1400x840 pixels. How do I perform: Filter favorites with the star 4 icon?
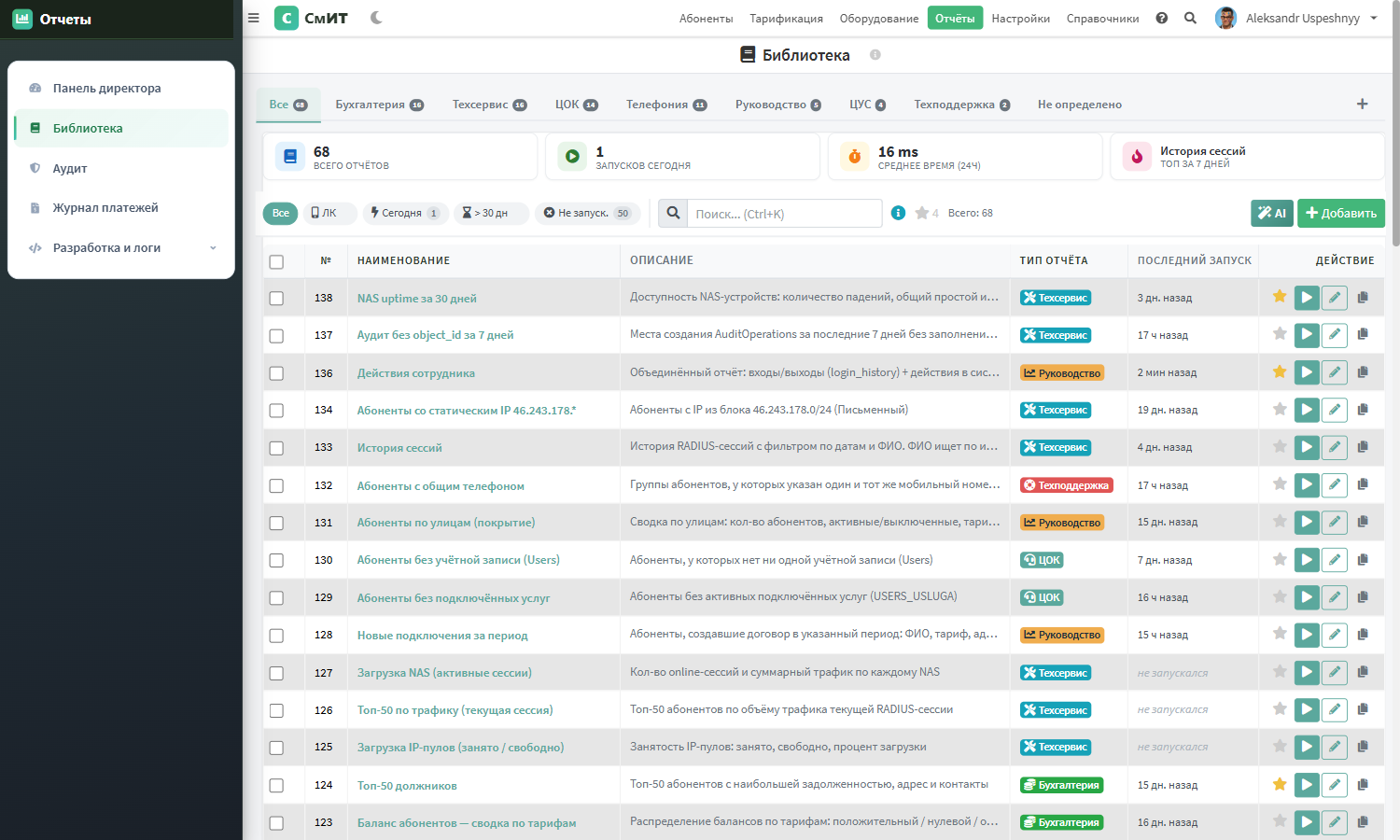927,213
